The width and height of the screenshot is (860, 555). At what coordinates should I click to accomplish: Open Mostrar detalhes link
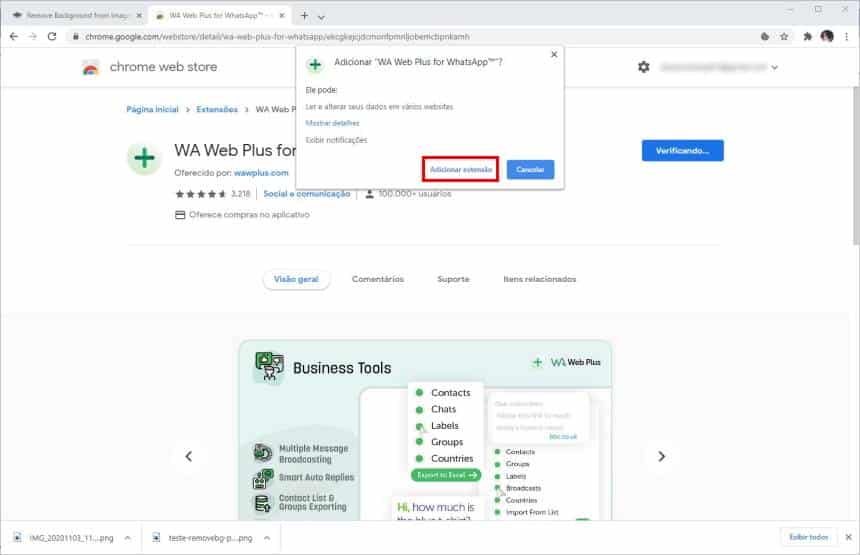pyautogui.click(x=332, y=123)
